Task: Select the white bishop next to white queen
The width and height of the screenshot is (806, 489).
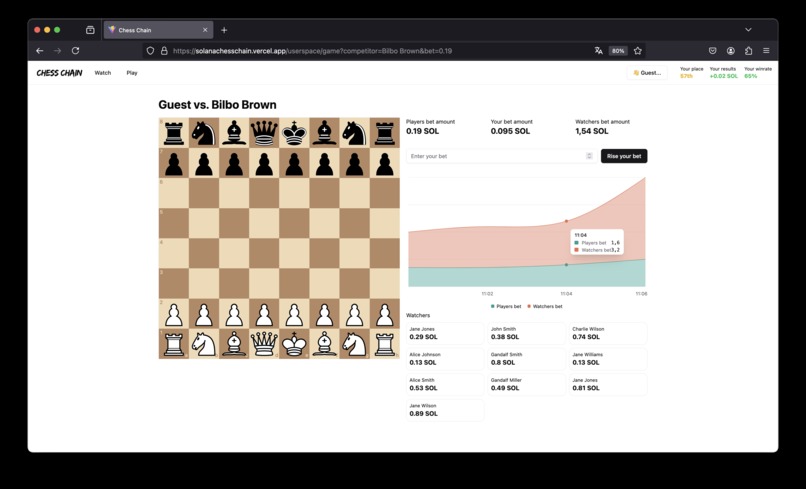Action: pos(234,344)
